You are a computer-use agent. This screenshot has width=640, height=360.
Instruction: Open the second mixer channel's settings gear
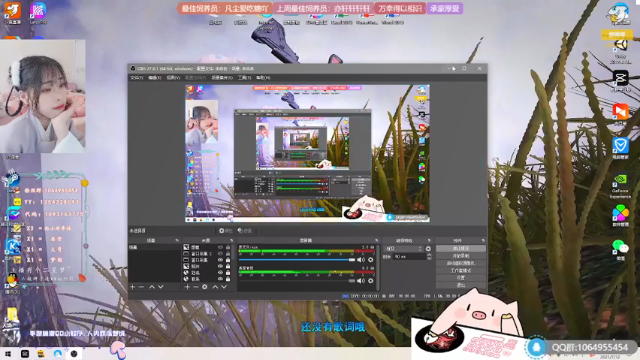point(371,280)
